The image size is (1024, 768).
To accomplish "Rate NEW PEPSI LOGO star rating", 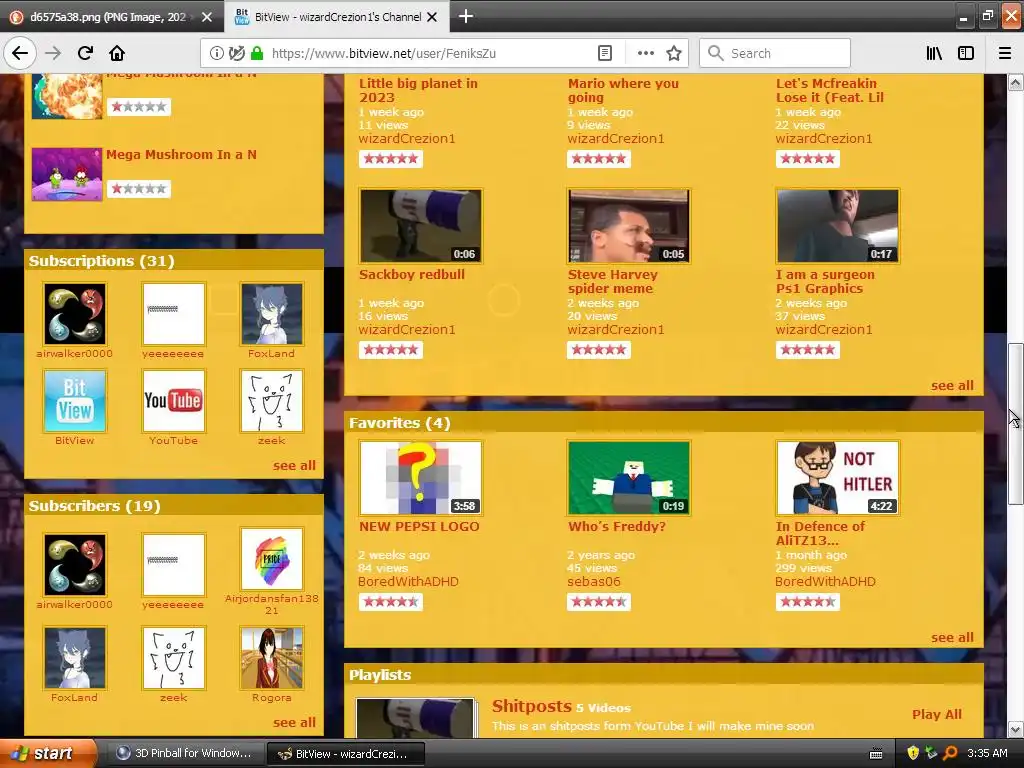I will click(x=391, y=602).
